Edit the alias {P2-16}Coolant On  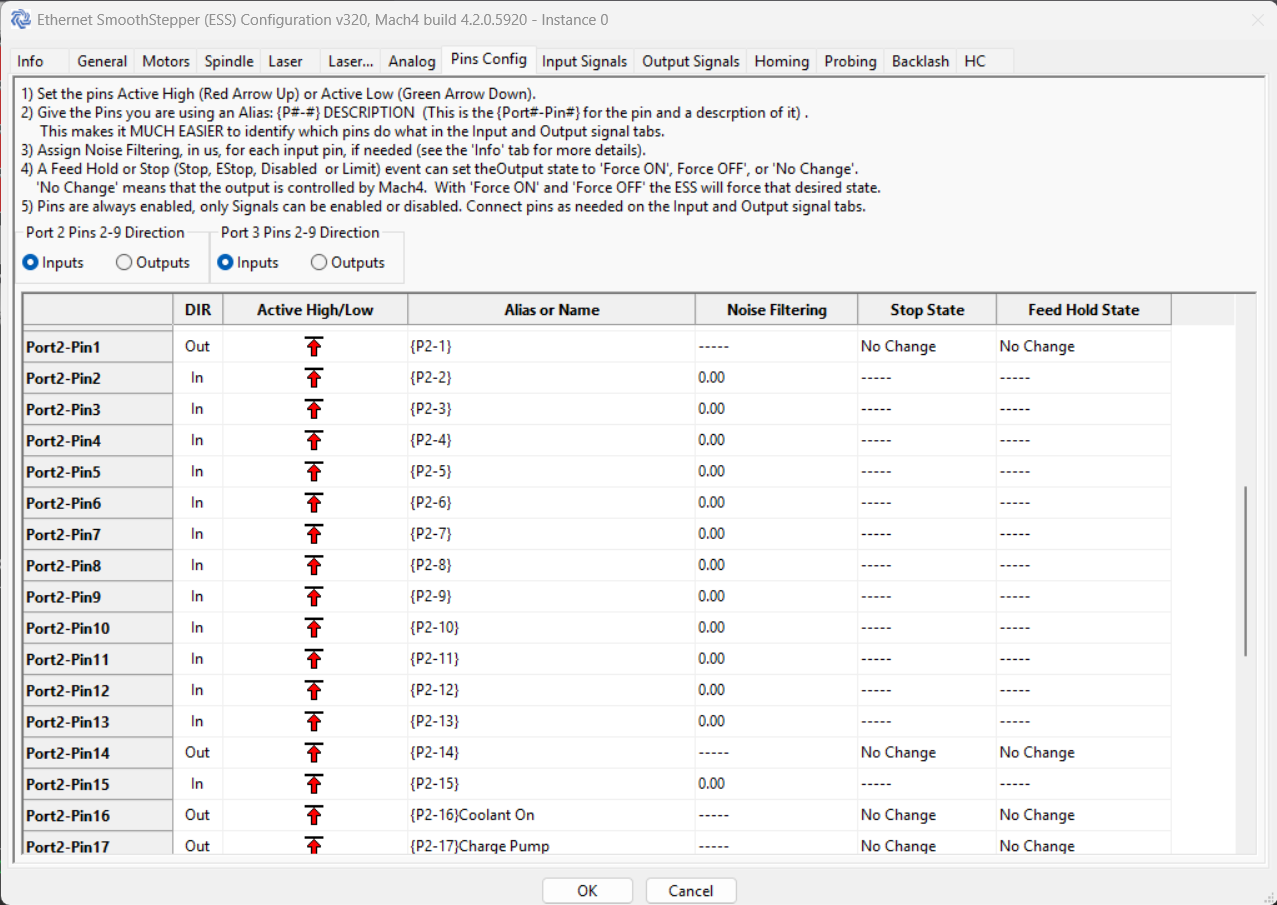pyautogui.click(x=551, y=815)
